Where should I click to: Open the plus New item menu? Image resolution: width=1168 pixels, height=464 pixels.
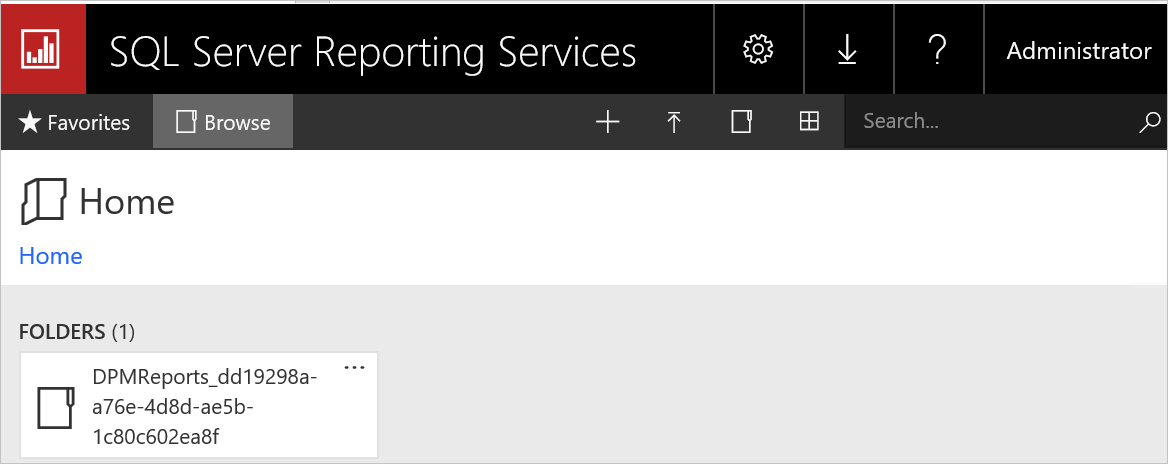[607, 122]
